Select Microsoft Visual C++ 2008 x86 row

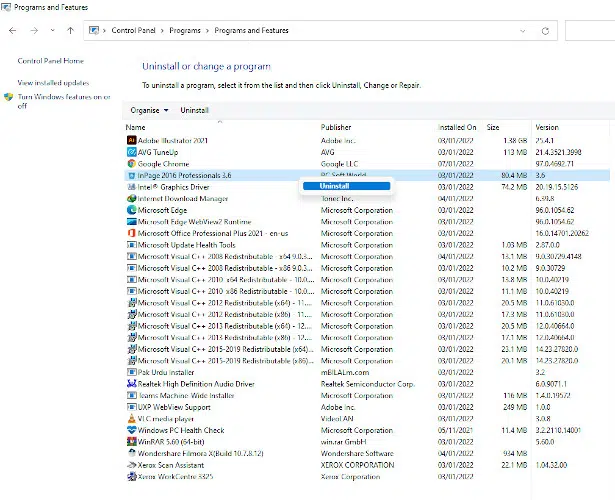point(367,268)
